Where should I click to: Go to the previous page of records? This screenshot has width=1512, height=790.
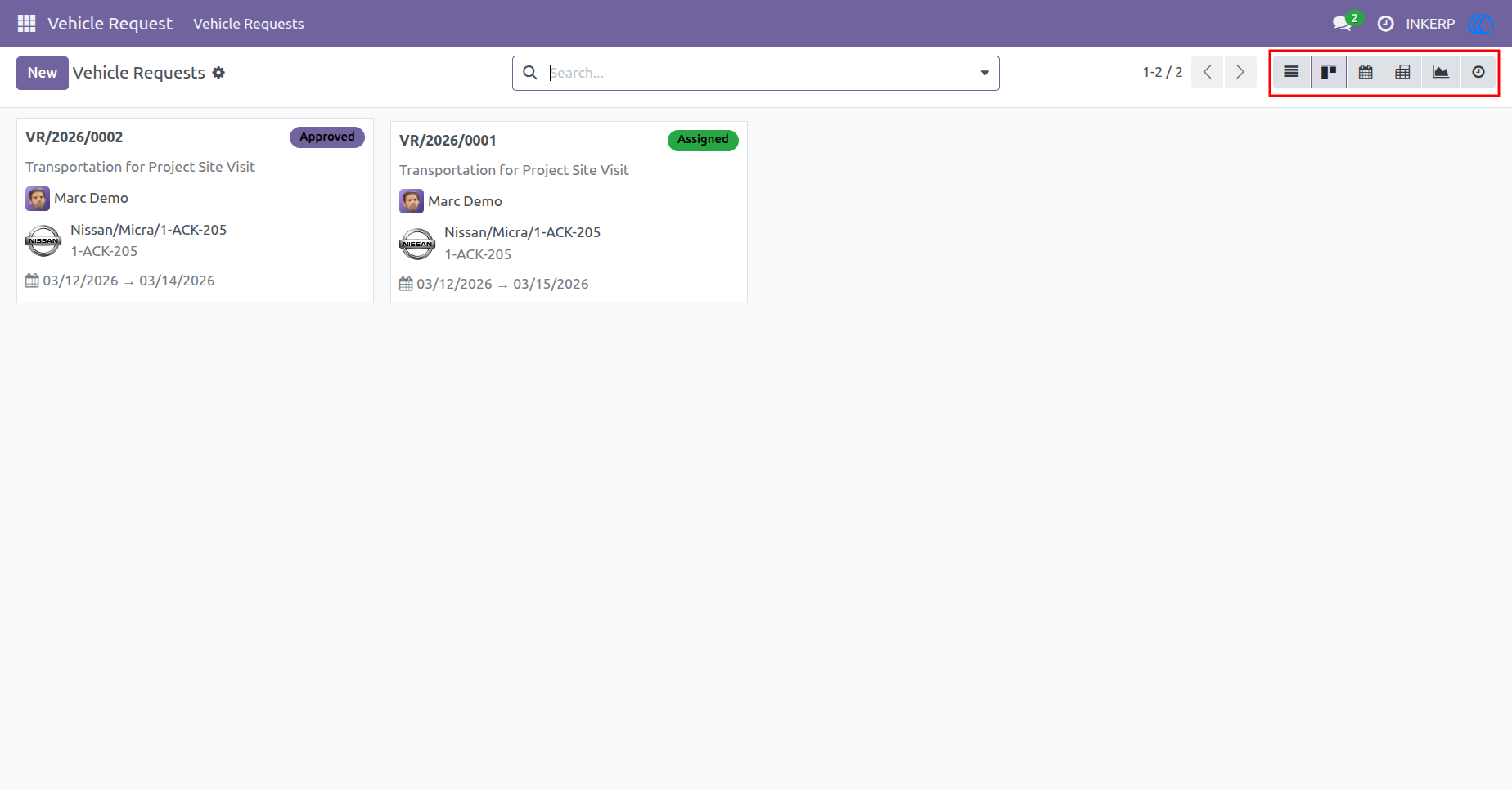tap(1207, 73)
